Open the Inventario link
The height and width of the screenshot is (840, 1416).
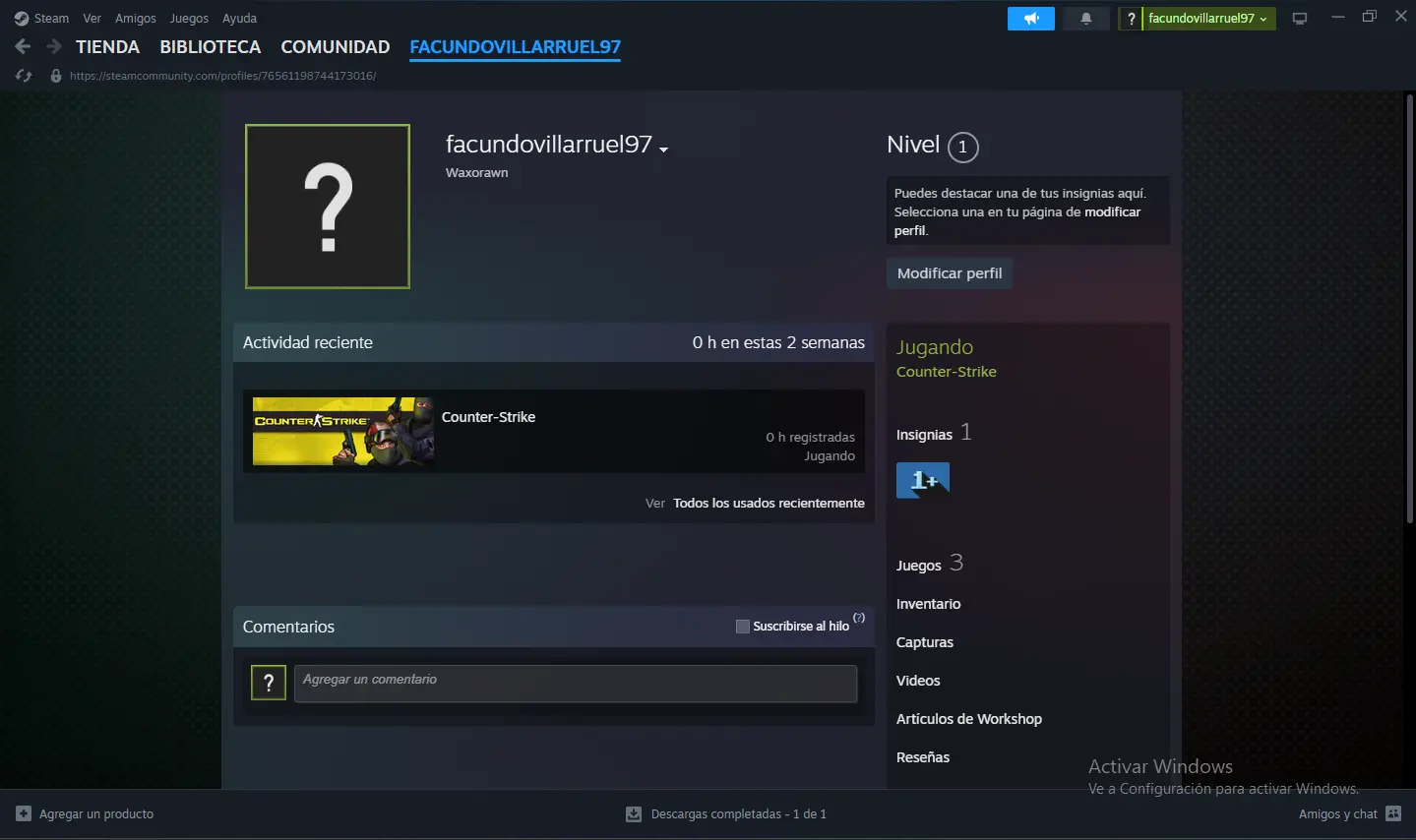pos(928,604)
